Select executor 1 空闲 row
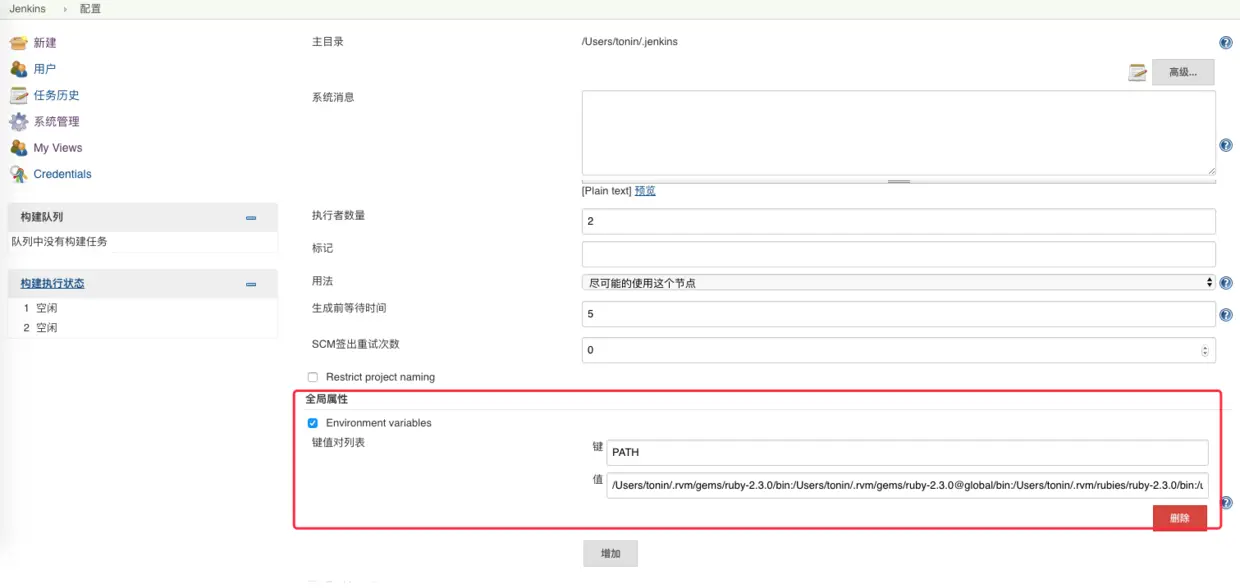The width and height of the screenshot is (1240, 588). point(142,308)
